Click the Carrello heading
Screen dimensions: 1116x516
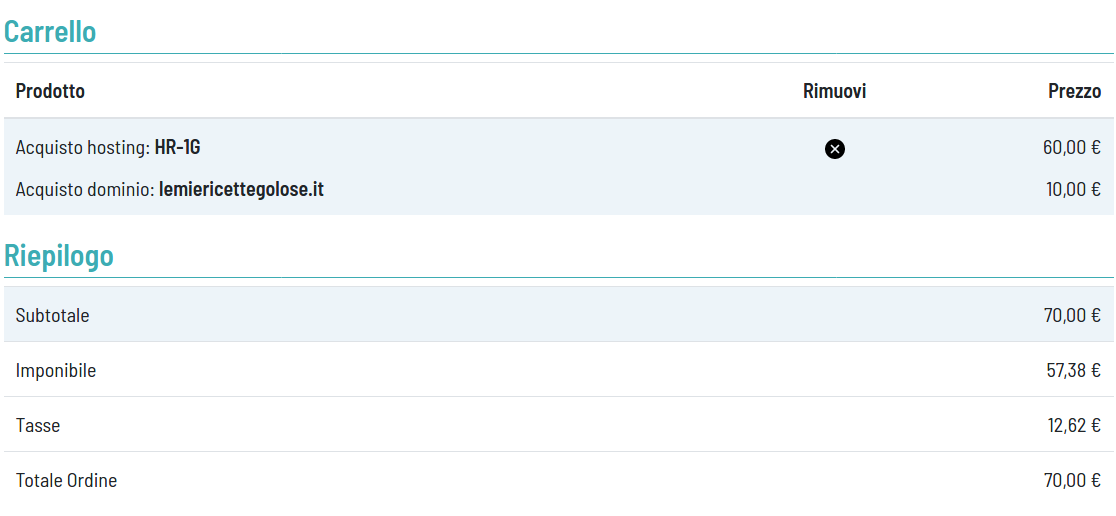50,31
